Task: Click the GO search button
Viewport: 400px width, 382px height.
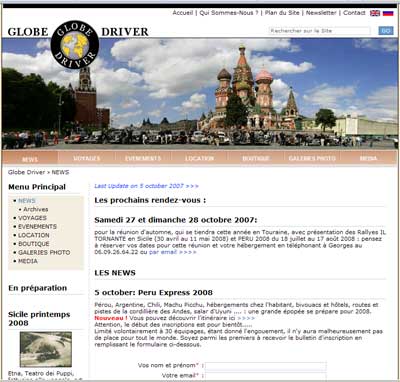Action: tap(386, 31)
